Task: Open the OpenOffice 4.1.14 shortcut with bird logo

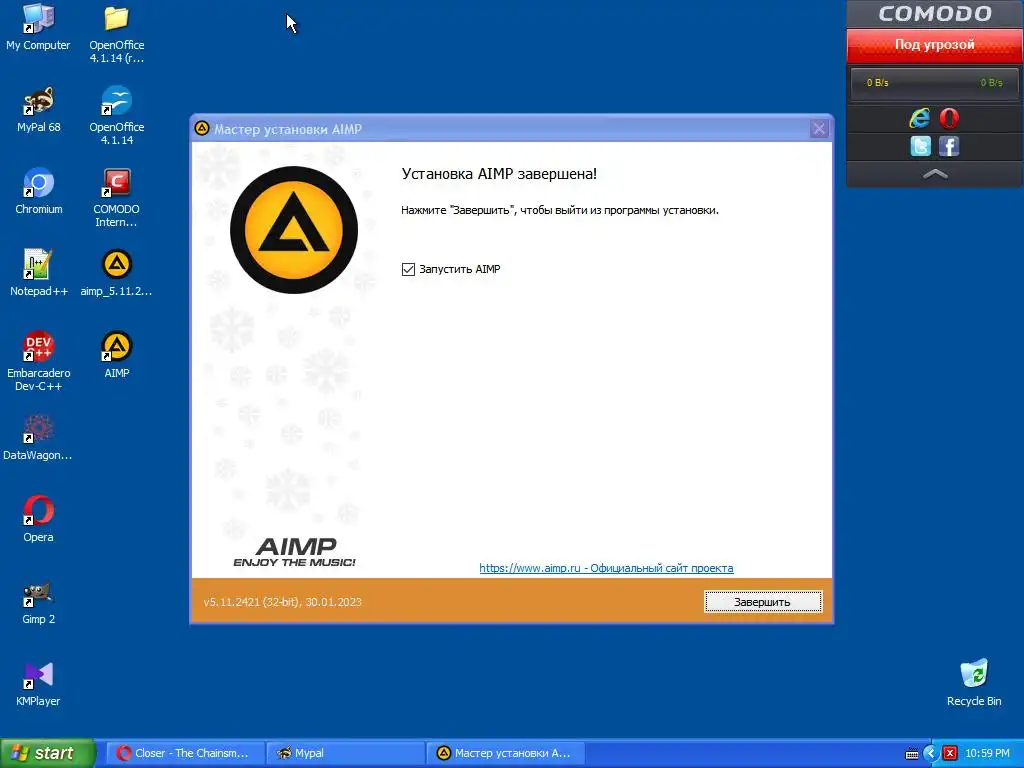Action: (116, 115)
